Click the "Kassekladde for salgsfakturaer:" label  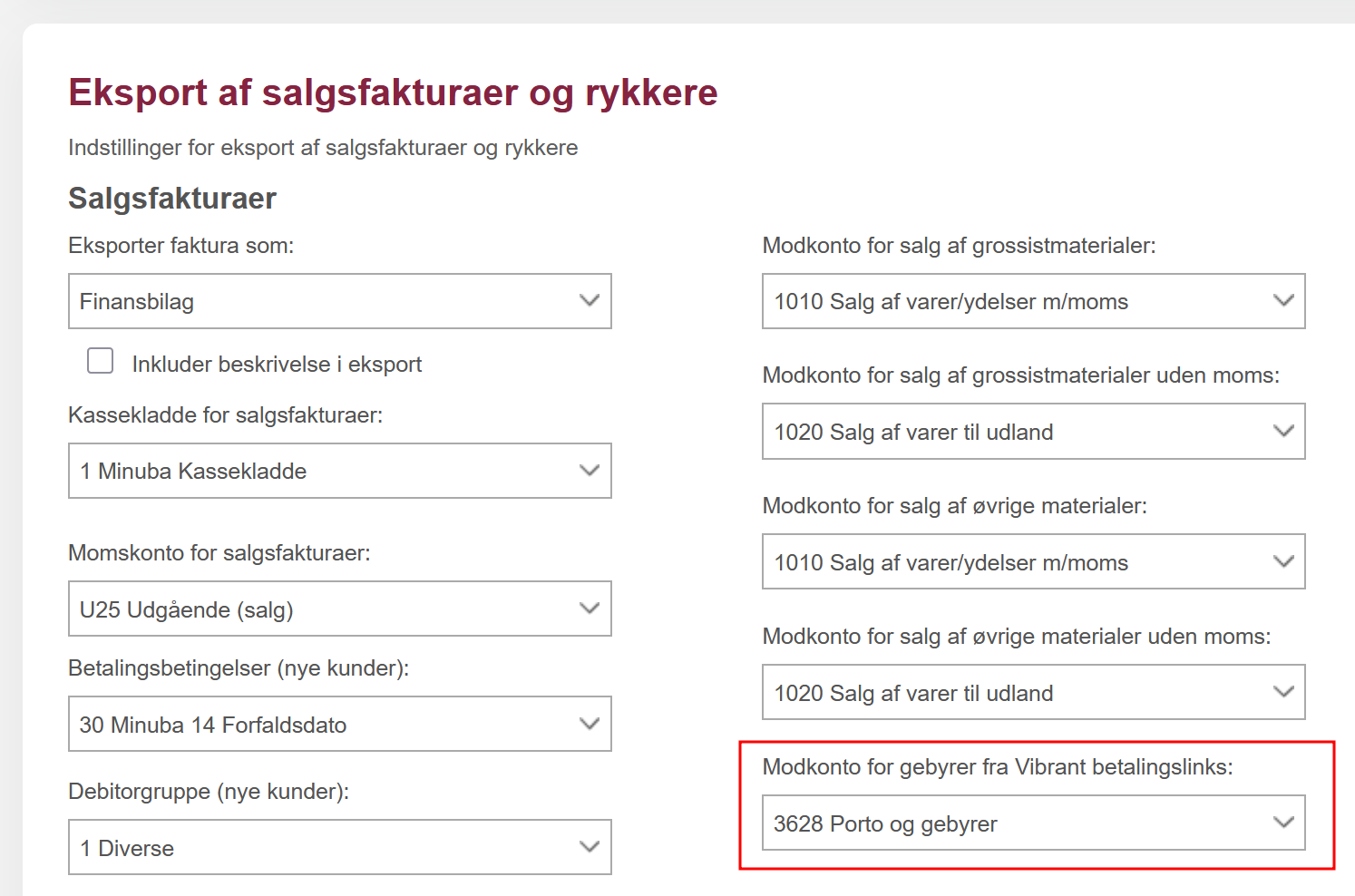[226, 415]
